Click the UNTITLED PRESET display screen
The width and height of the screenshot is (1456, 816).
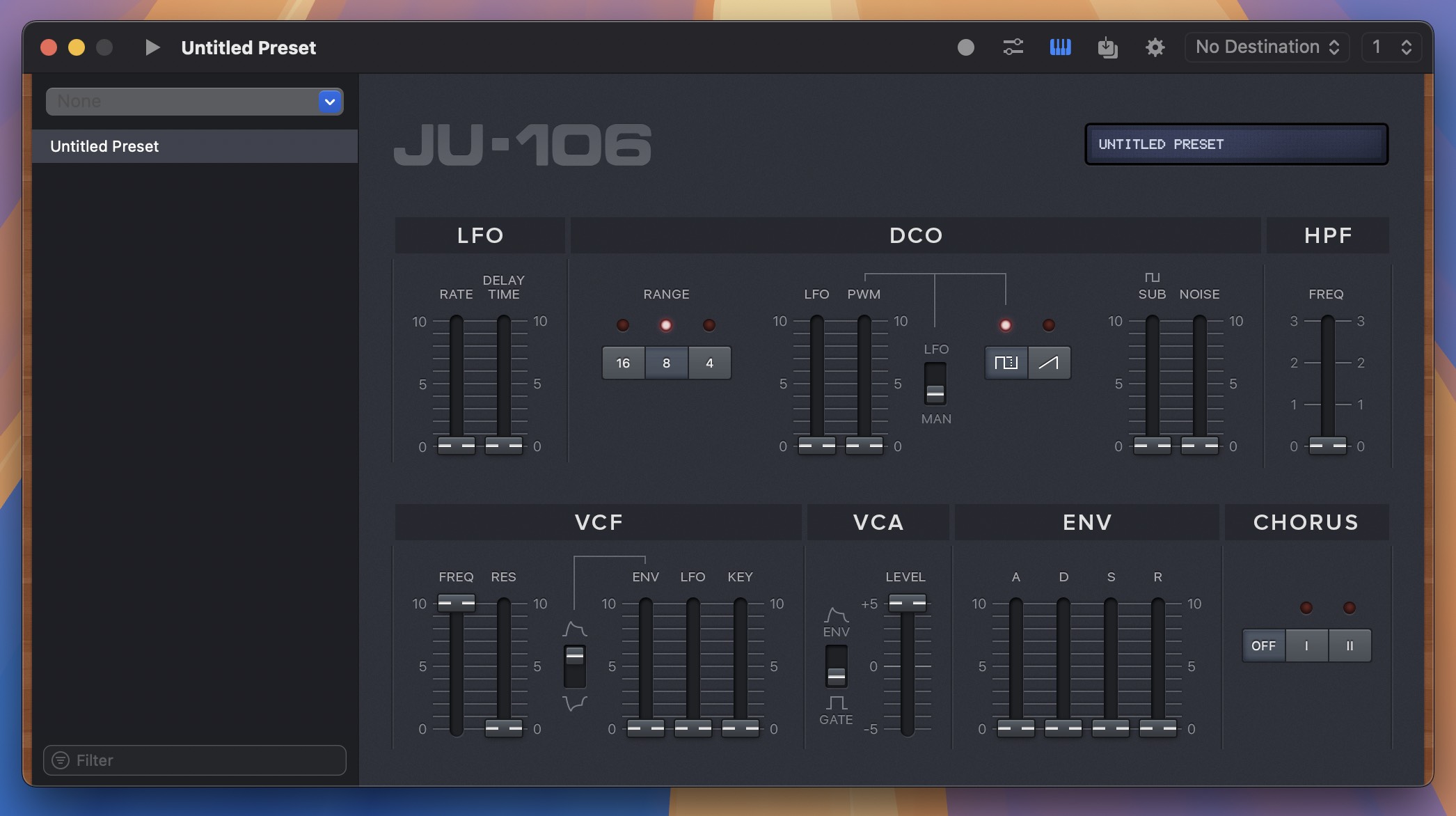pyautogui.click(x=1236, y=144)
